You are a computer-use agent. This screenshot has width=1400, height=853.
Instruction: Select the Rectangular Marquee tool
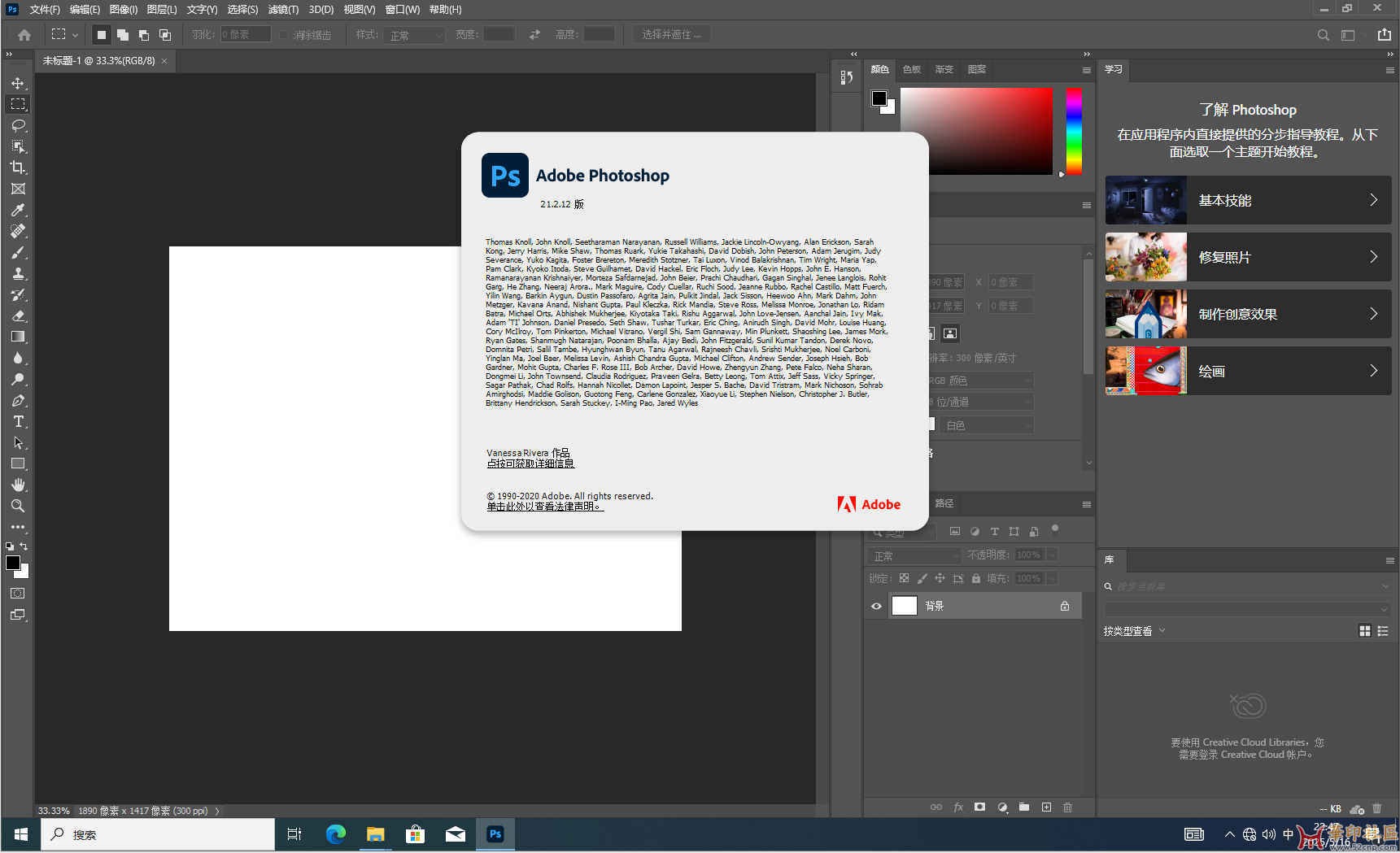(18, 104)
